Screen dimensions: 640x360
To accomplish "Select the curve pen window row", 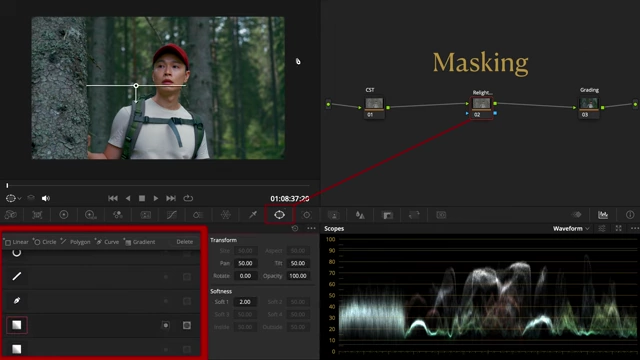I will 102,301.
